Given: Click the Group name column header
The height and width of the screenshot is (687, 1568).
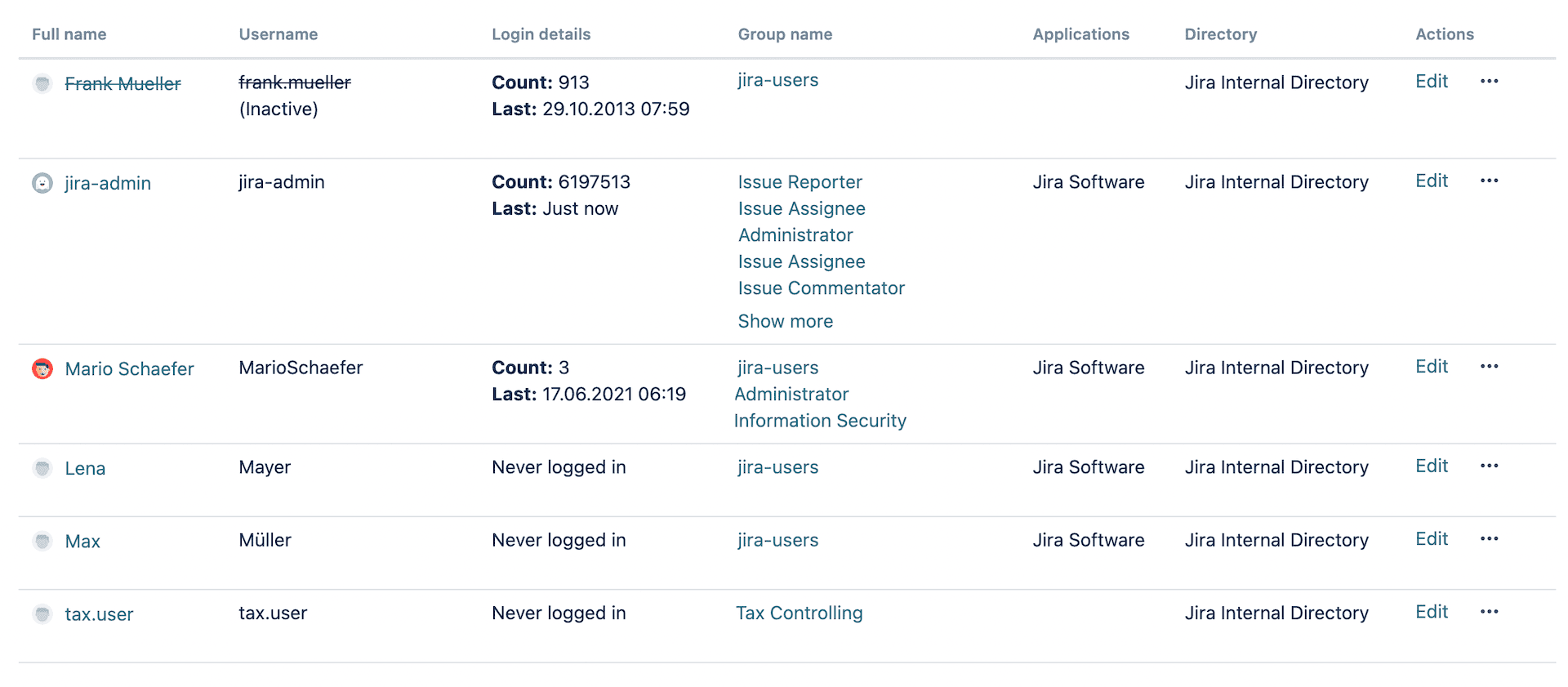Looking at the screenshot, I should coord(785,34).
